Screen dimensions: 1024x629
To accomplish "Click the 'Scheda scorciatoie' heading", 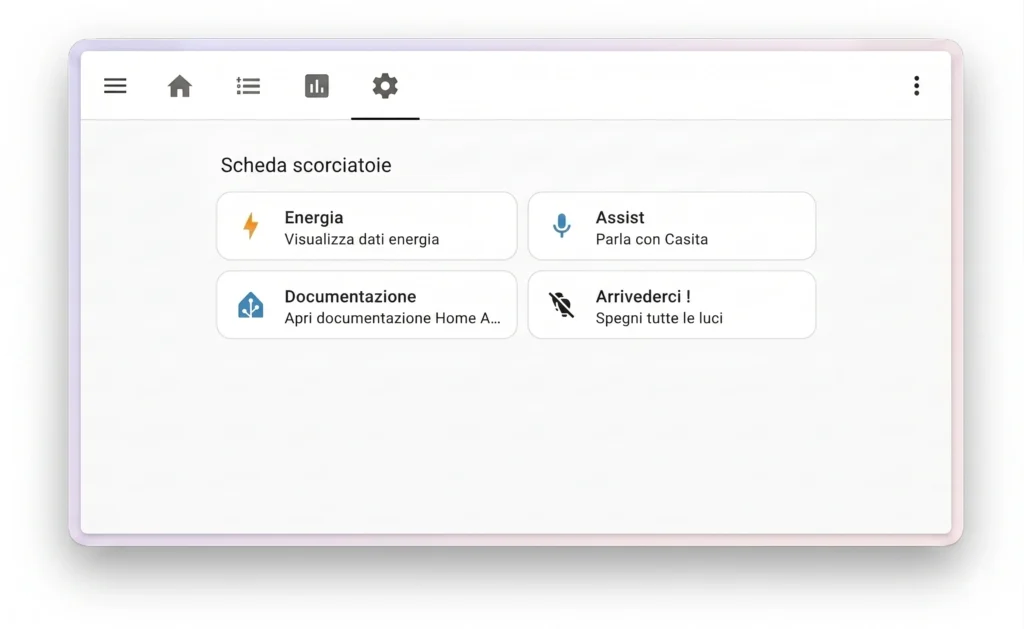I will [306, 165].
